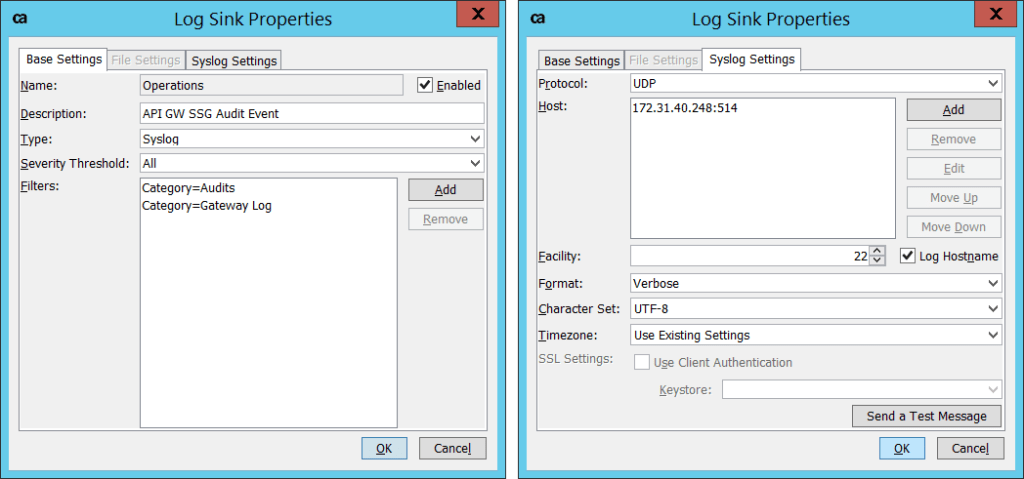The image size is (1024, 479).
Task: Increase Facility value with up arrow
Action: click(878, 251)
